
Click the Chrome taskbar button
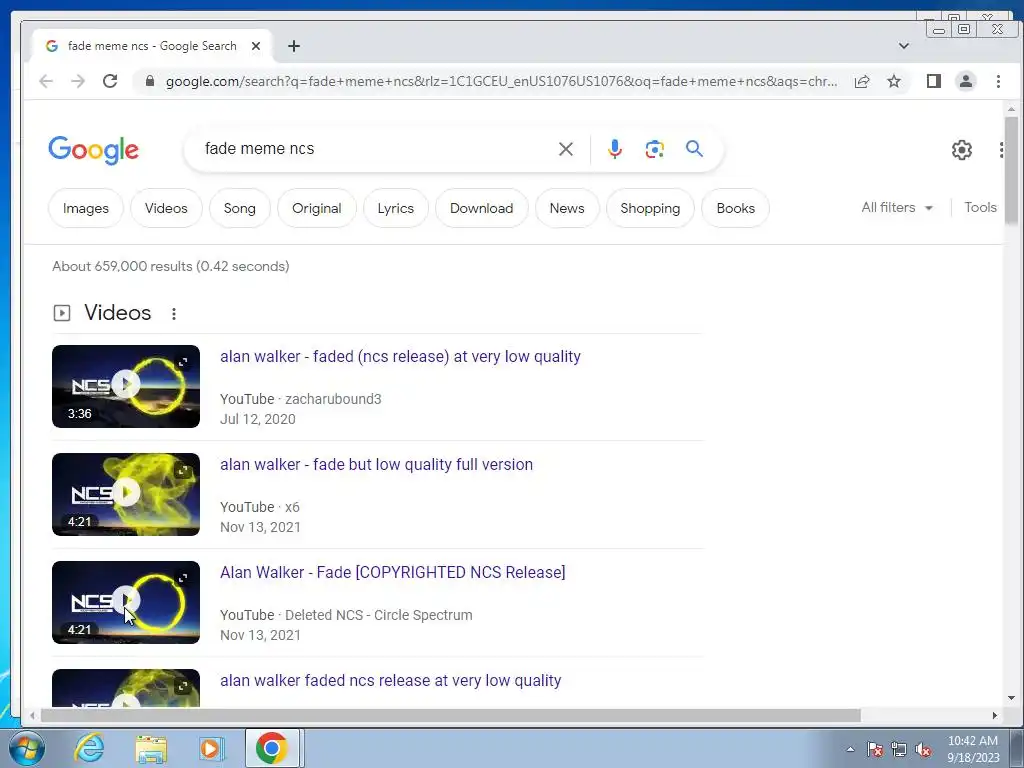(272, 748)
